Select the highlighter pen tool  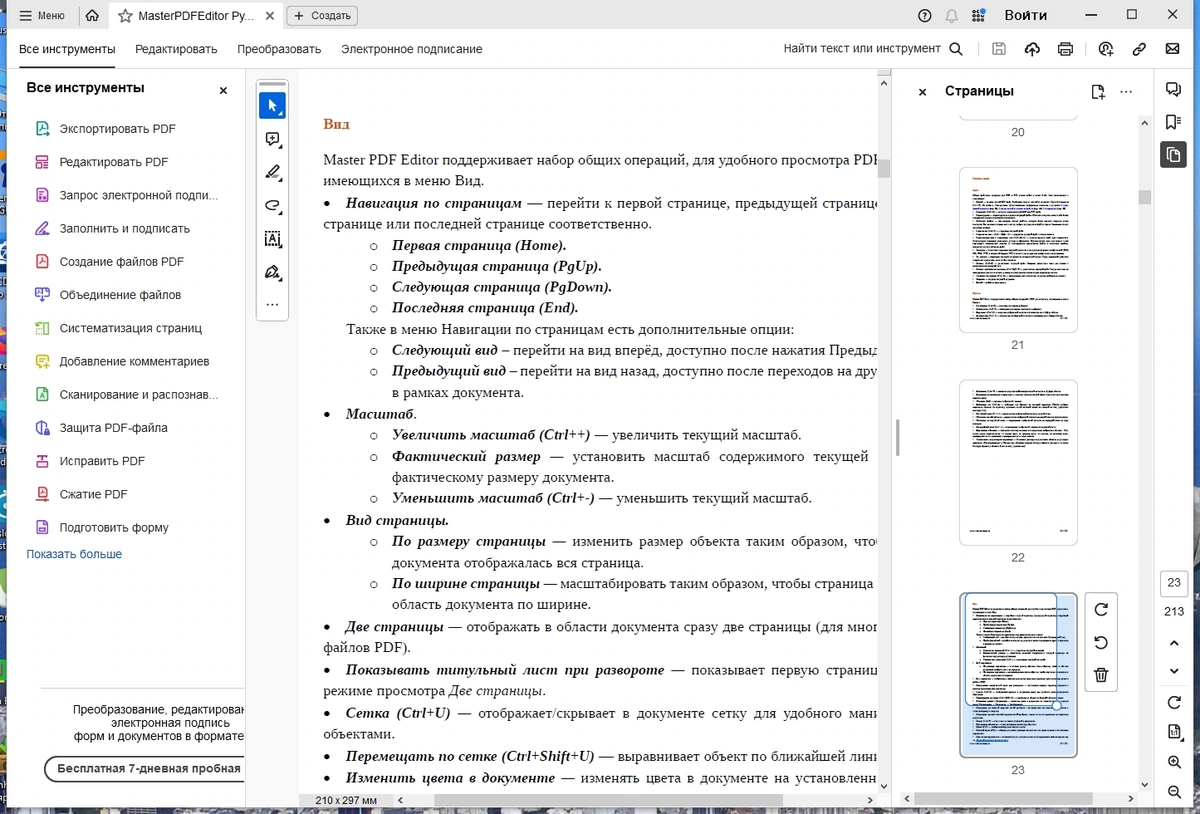272,172
